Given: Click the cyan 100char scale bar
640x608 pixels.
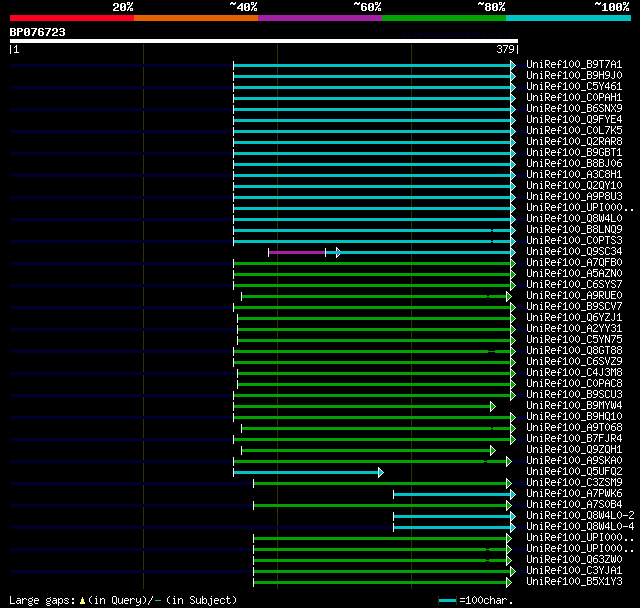Looking at the screenshot, I should (x=447, y=601).
